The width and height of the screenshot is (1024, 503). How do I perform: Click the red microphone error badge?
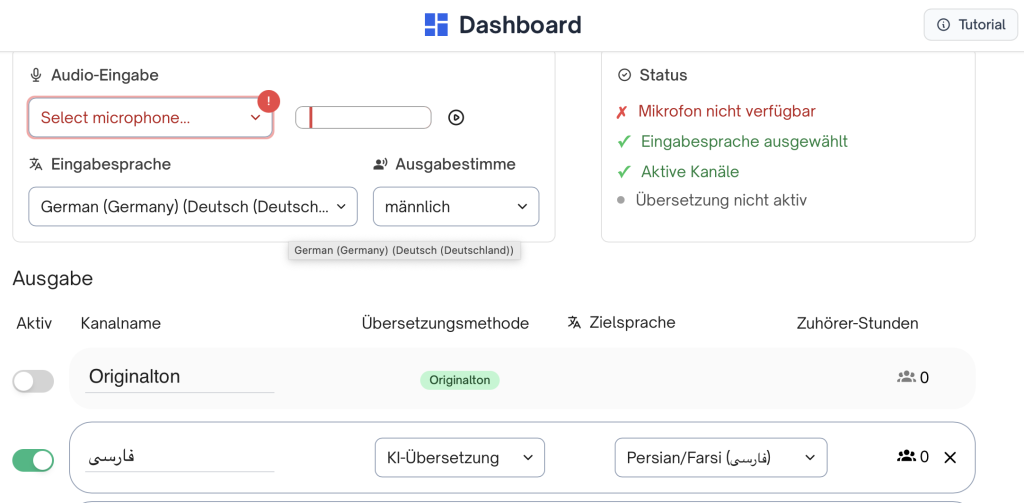pos(268,101)
